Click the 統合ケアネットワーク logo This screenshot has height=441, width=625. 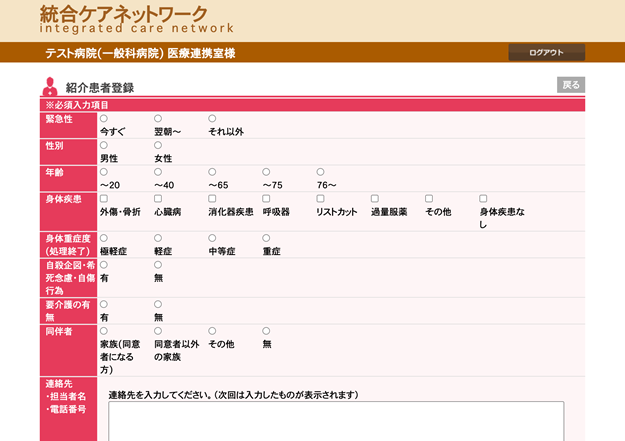pos(136,19)
